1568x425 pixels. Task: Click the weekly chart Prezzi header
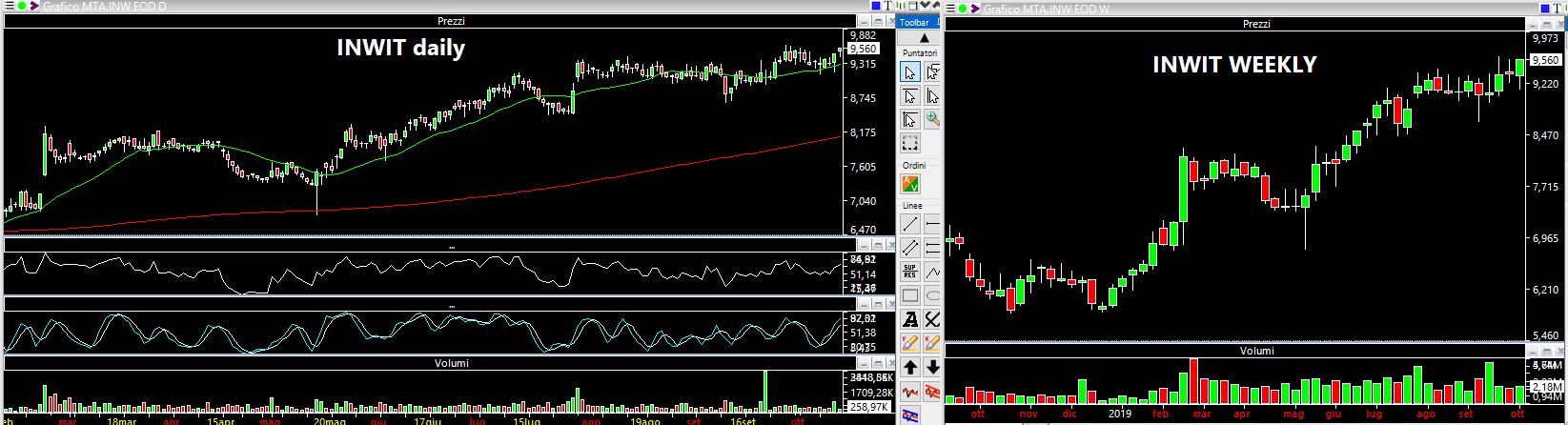point(1255,23)
